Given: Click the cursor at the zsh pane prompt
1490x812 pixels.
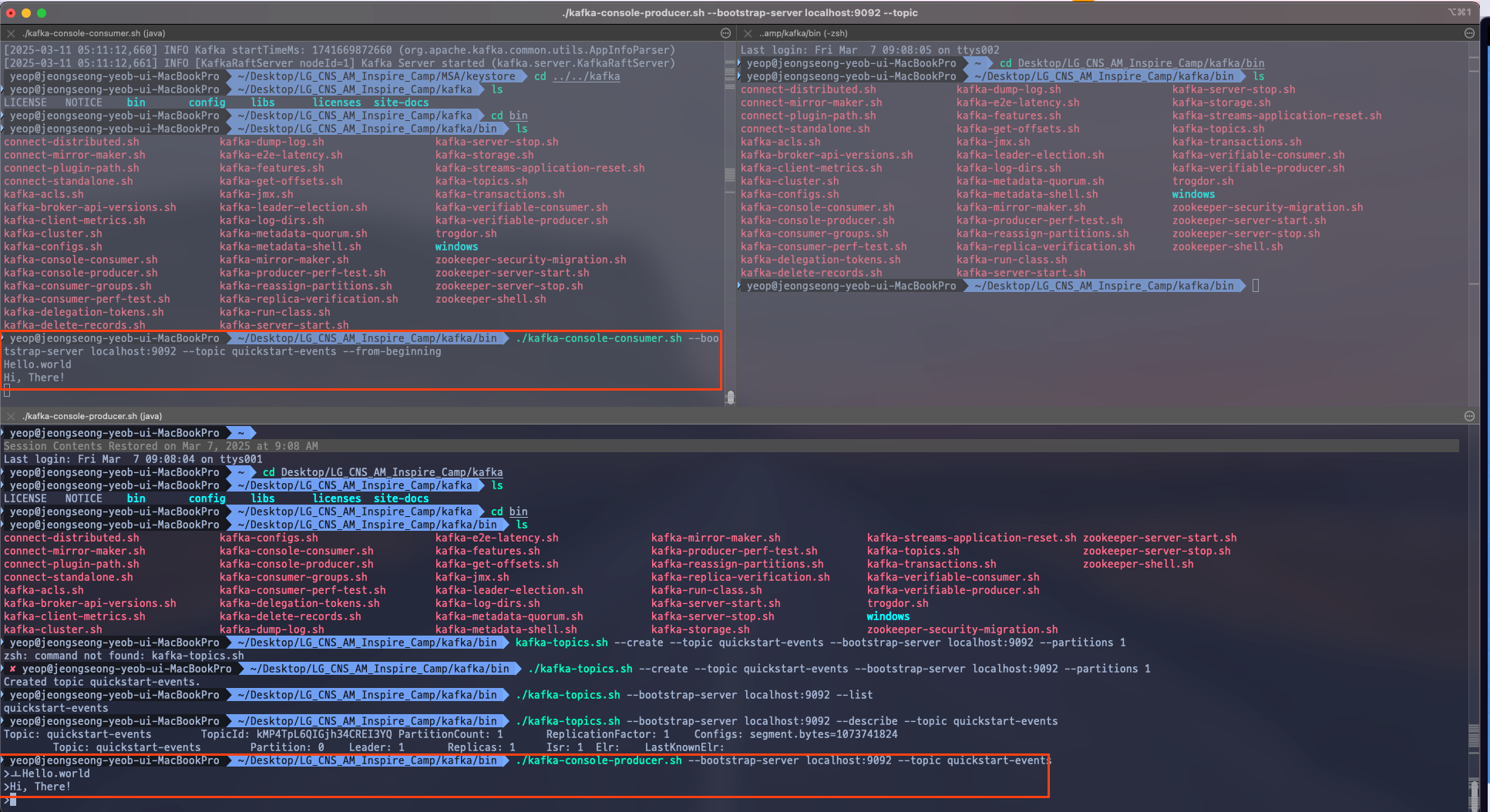Looking at the screenshot, I should [x=1256, y=286].
